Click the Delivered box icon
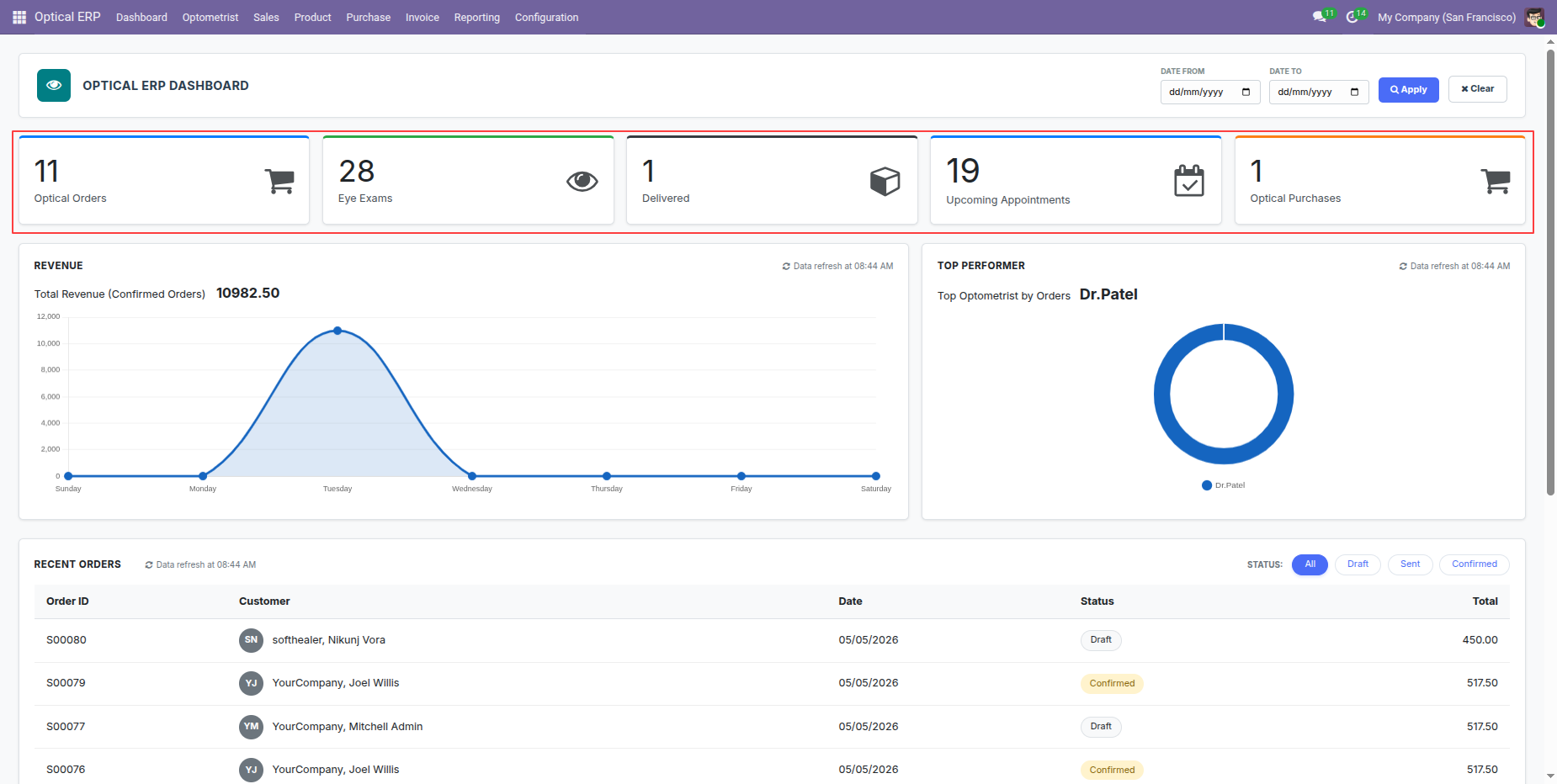This screenshot has width=1557, height=784. [885, 181]
